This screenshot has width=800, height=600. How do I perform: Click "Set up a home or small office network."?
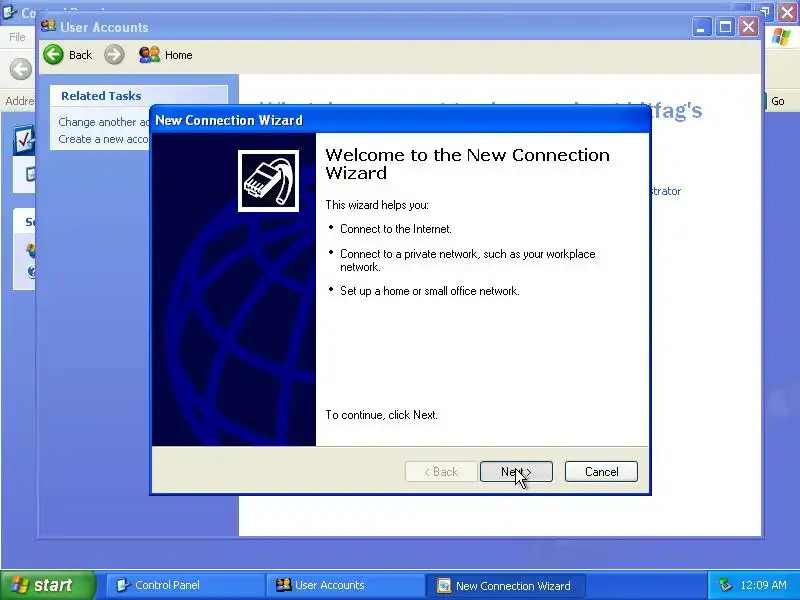click(x=430, y=291)
